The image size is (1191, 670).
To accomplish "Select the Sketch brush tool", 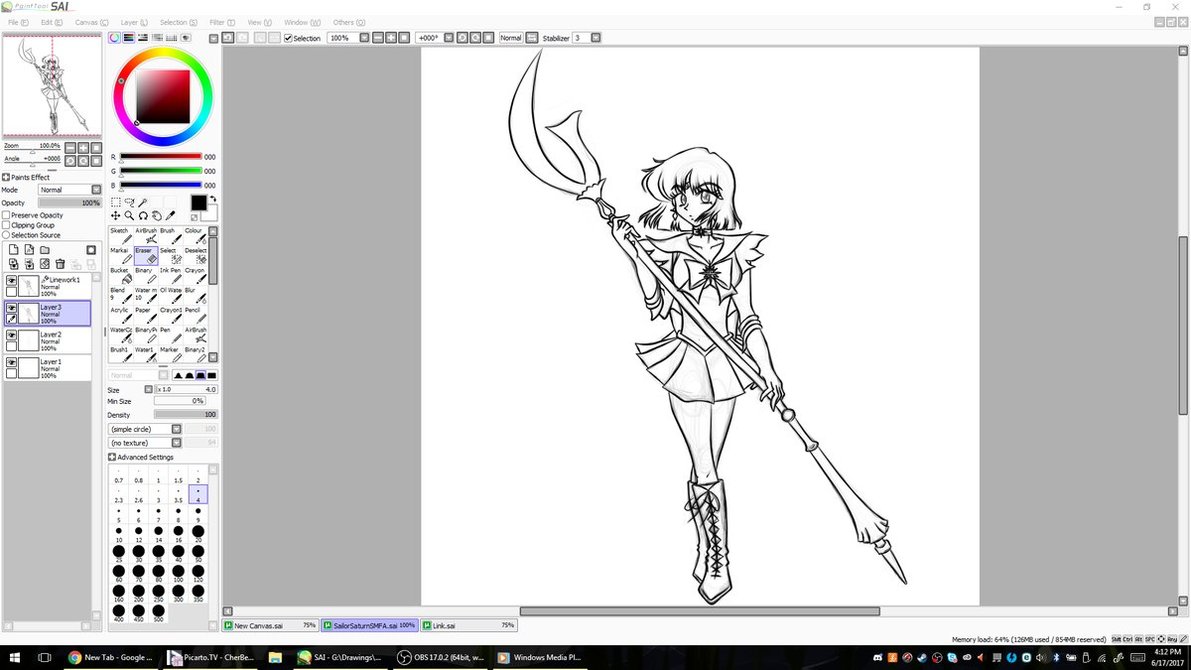I will [121, 235].
